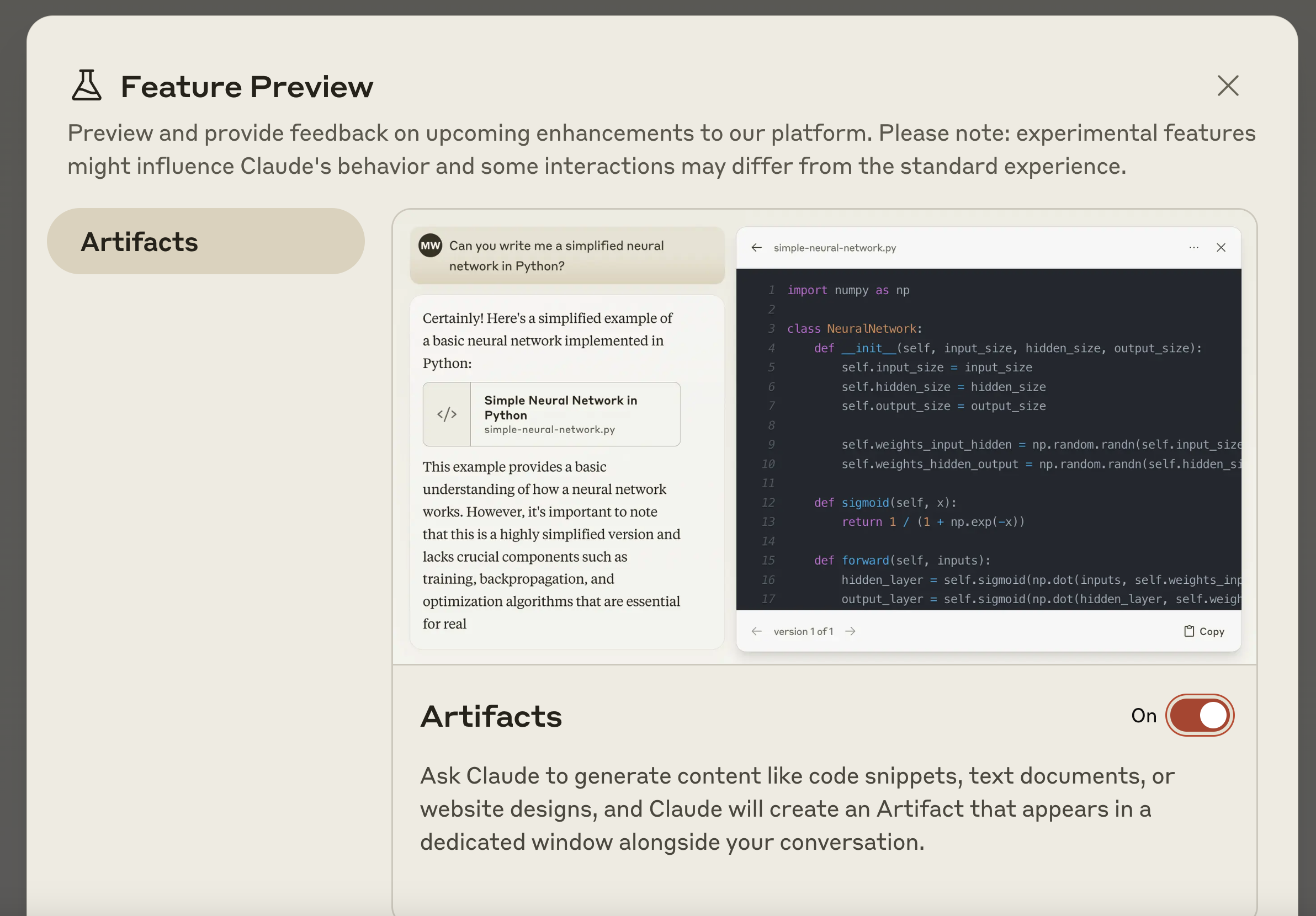Click the close X icon on artifact panel
Screen dimensions: 1316x916
[x=1221, y=248]
